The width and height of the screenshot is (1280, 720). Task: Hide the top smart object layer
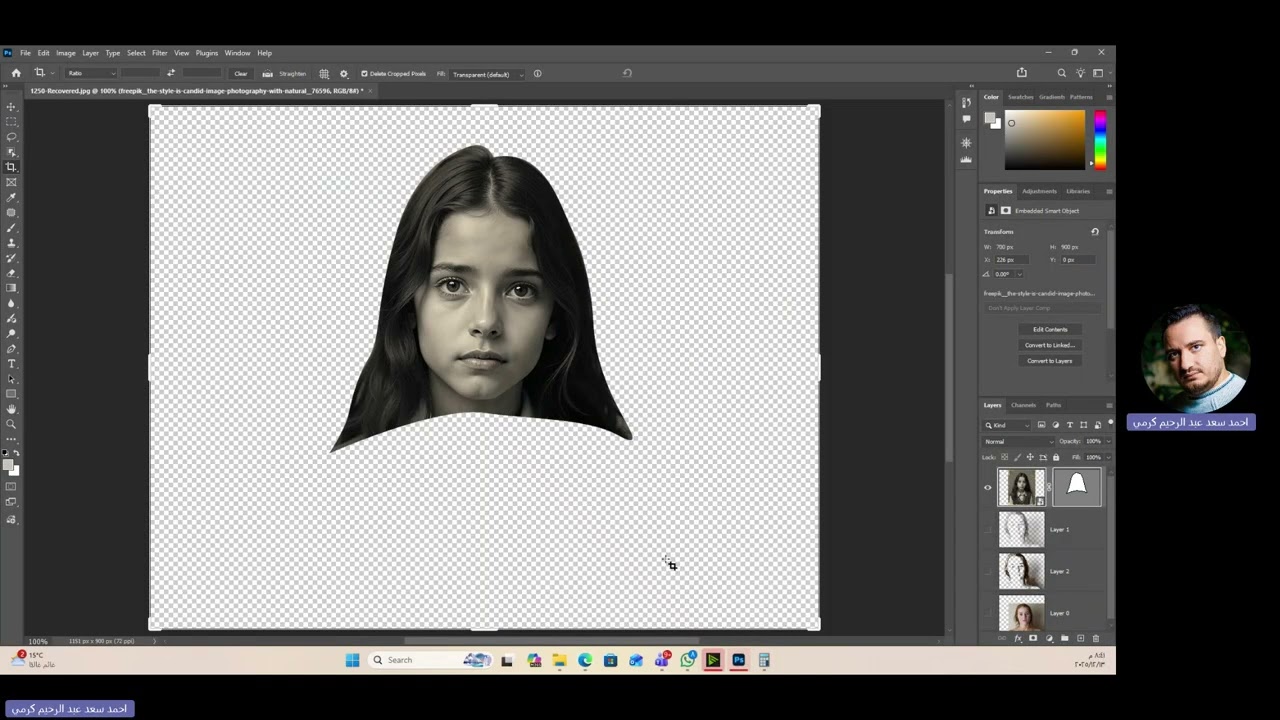[x=988, y=488]
